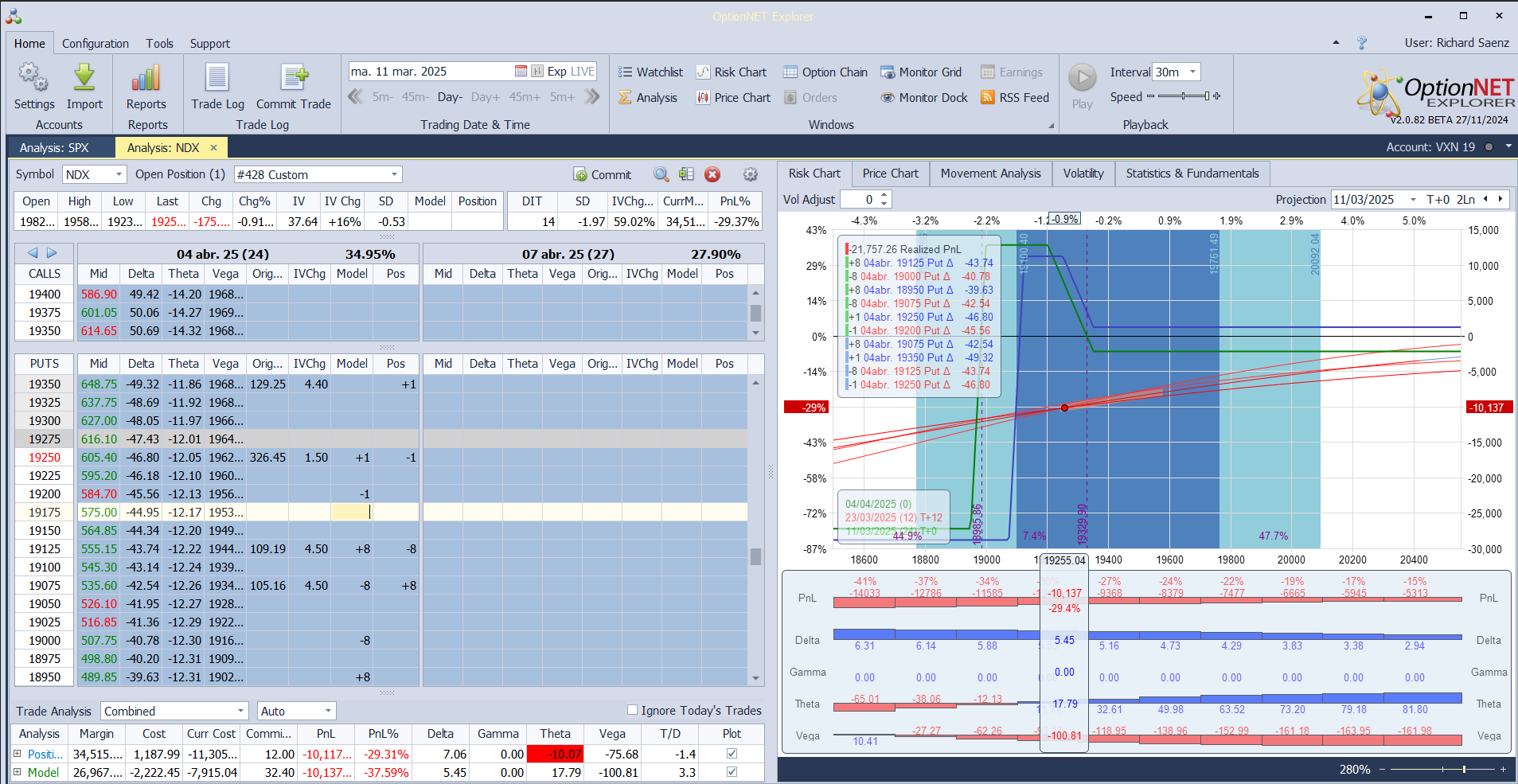The image size is (1518, 784).
Task: Switch to the Volatility tab
Action: coord(1083,174)
